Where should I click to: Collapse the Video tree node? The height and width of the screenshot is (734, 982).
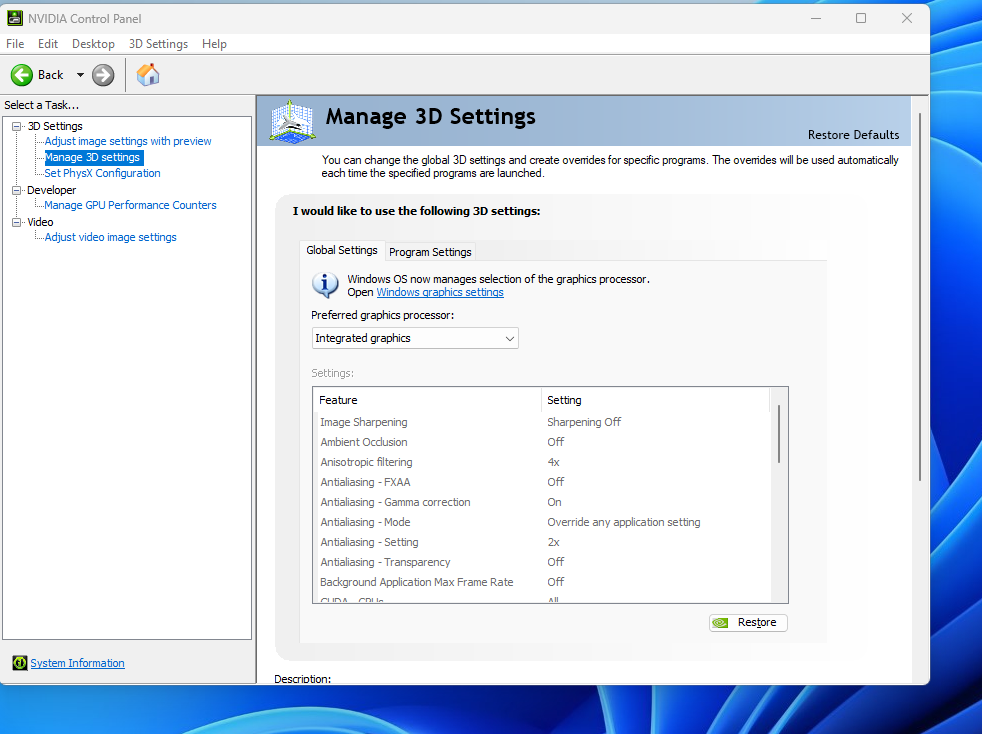pyautogui.click(x=17, y=222)
